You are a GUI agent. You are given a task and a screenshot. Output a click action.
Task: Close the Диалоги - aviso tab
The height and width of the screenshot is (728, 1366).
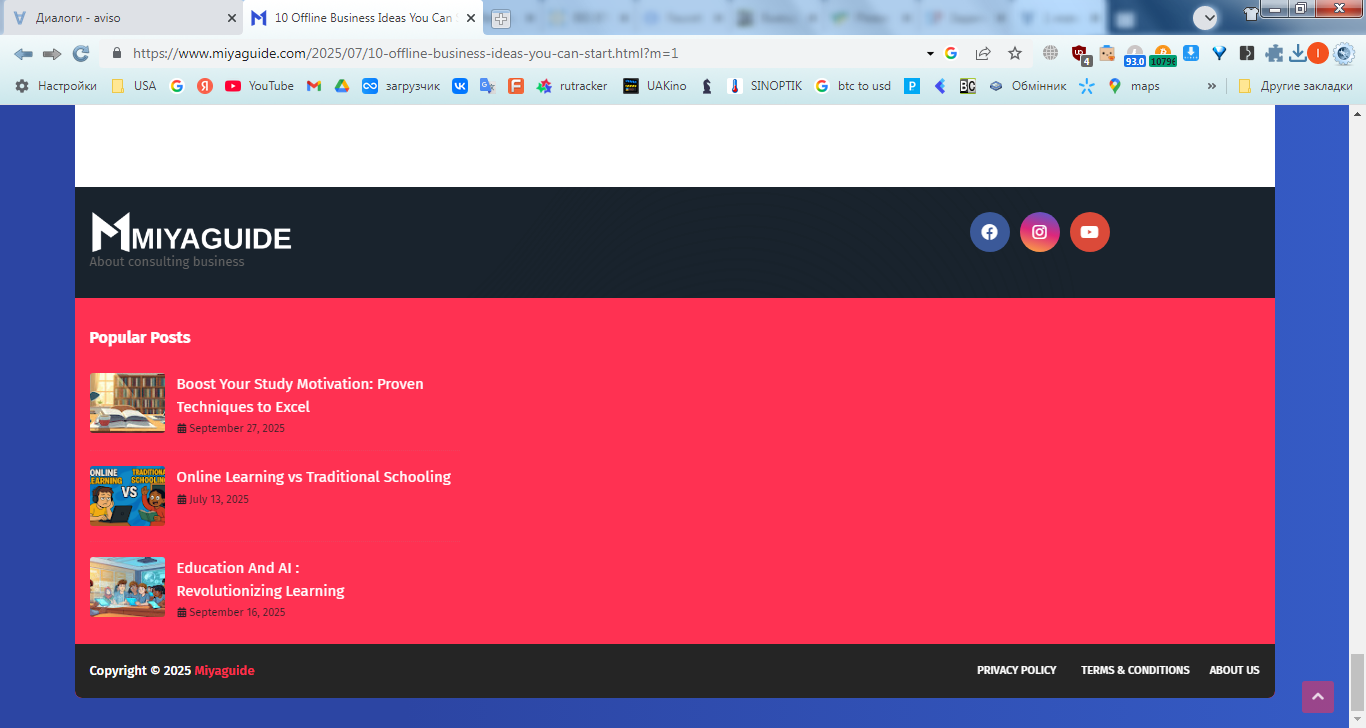pyautogui.click(x=232, y=18)
